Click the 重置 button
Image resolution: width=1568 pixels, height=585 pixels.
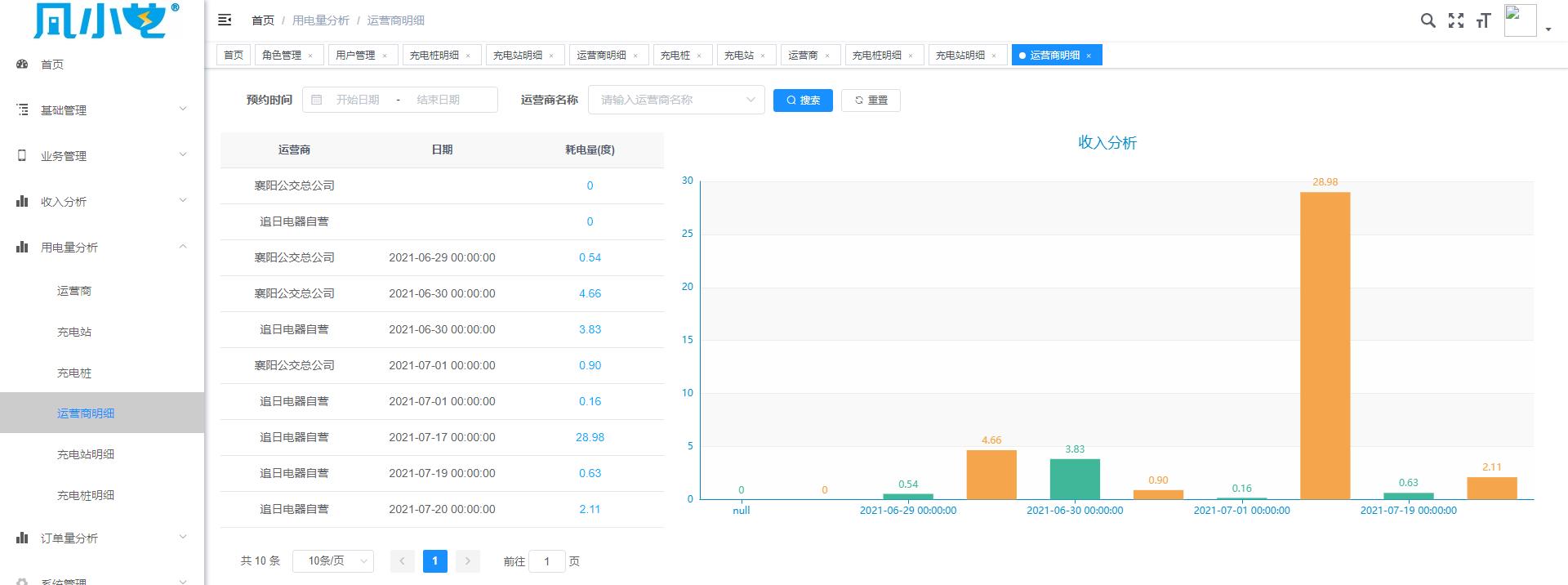click(871, 100)
